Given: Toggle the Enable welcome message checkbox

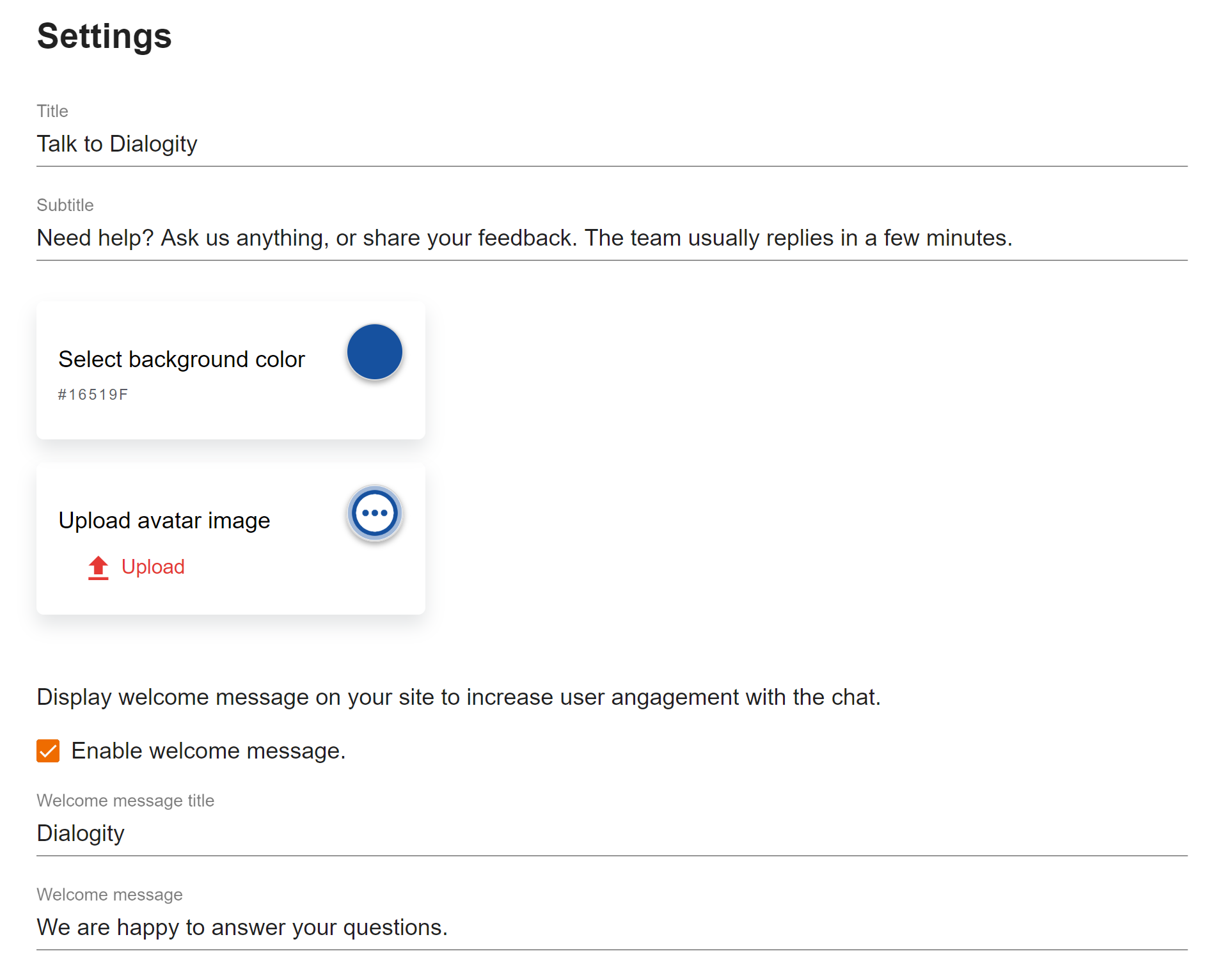Looking at the screenshot, I should (x=48, y=751).
